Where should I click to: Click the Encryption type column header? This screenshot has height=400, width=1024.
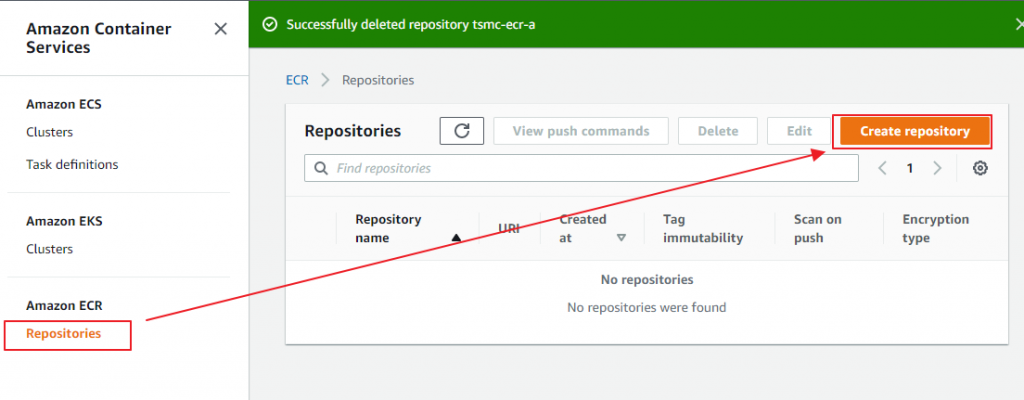(x=935, y=229)
